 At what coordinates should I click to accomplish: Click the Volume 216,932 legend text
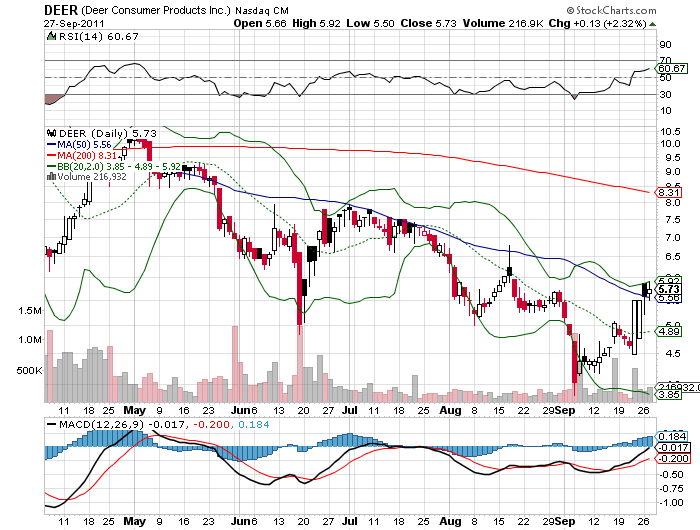click(x=92, y=176)
